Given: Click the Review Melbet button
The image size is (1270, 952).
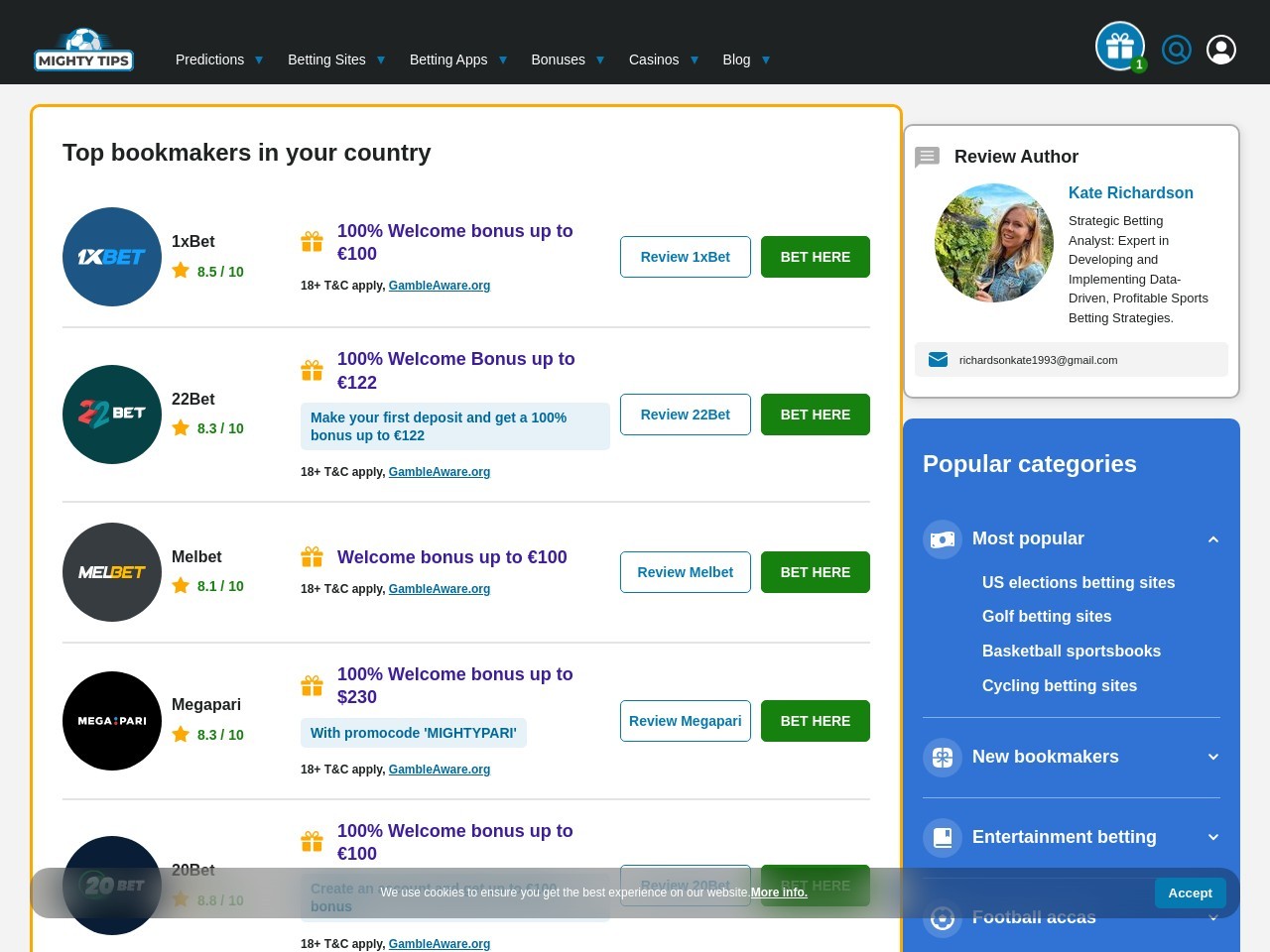Looking at the screenshot, I should [686, 572].
